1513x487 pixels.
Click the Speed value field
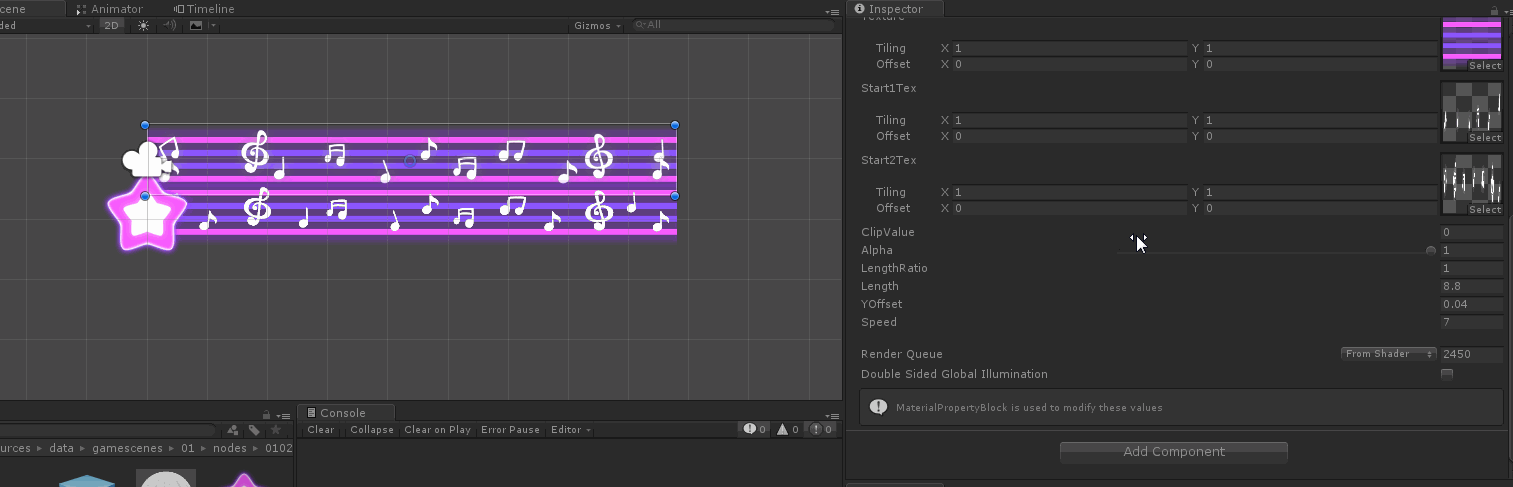point(1472,322)
